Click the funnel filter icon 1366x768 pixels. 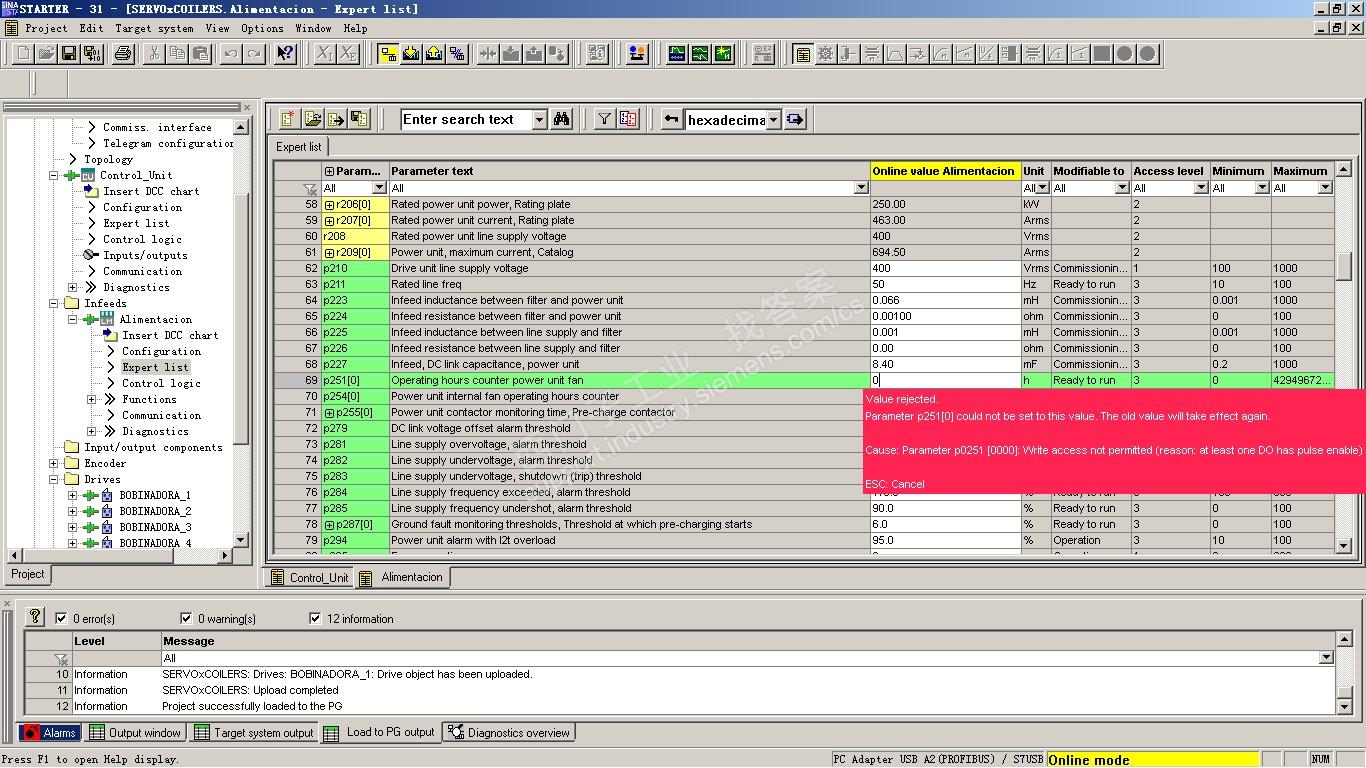coord(605,119)
